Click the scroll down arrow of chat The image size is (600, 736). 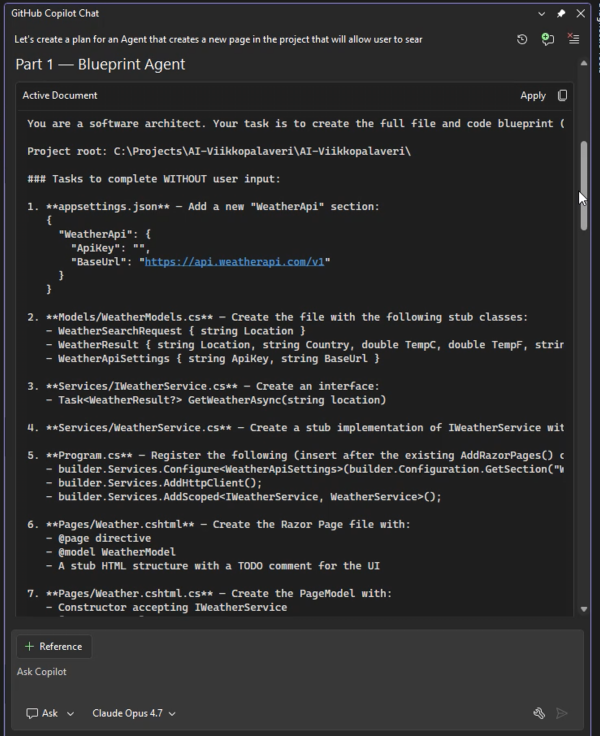(x=584, y=609)
